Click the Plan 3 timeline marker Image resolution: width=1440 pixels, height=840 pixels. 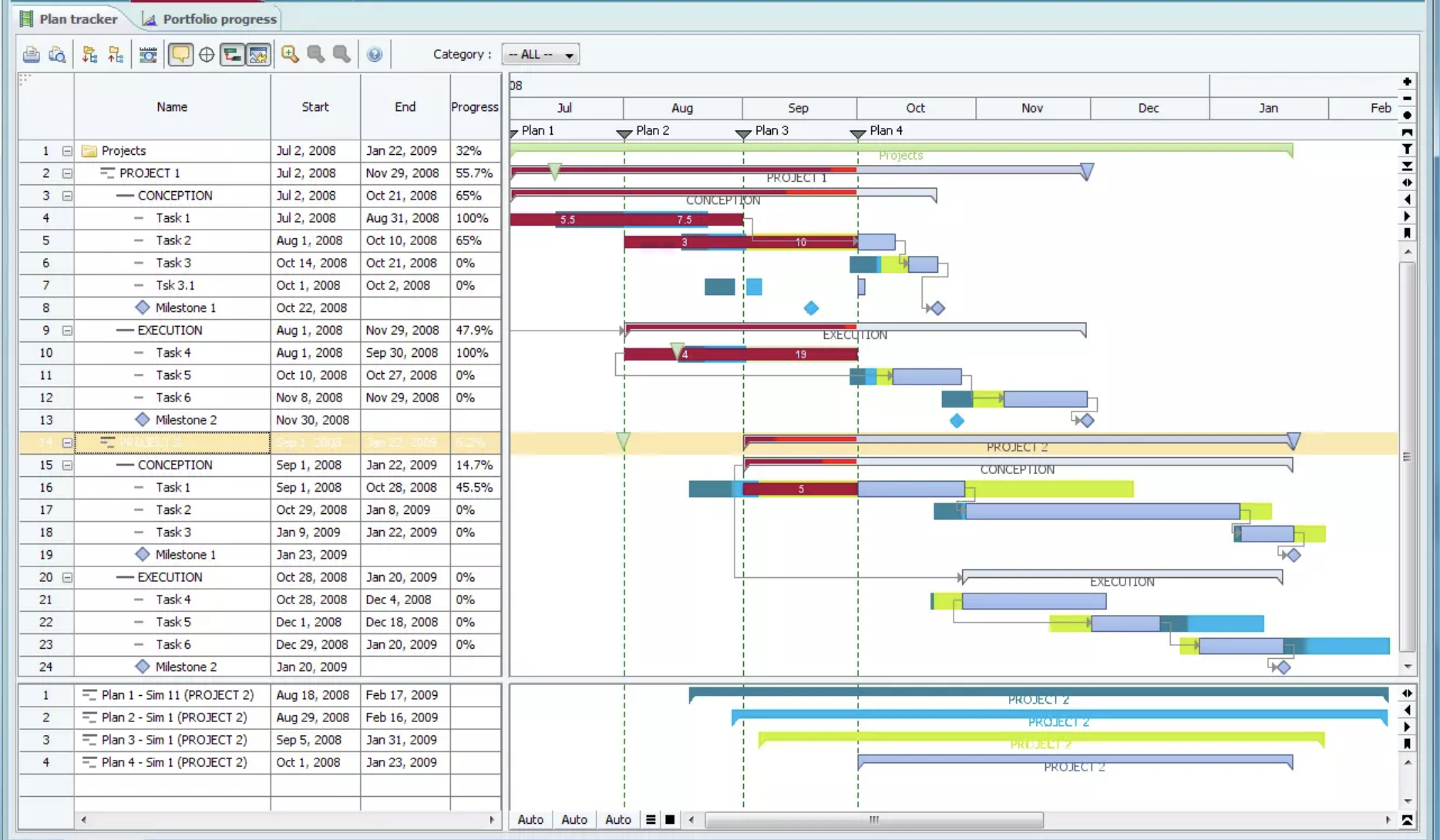tap(762, 131)
